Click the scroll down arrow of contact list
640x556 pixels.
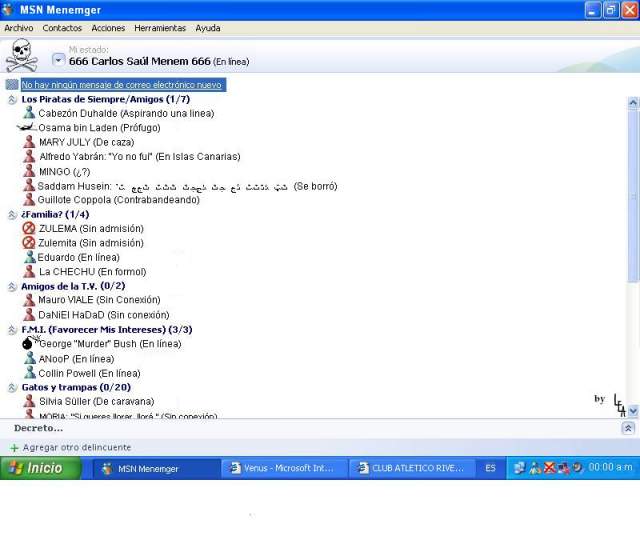[x=633, y=411]
